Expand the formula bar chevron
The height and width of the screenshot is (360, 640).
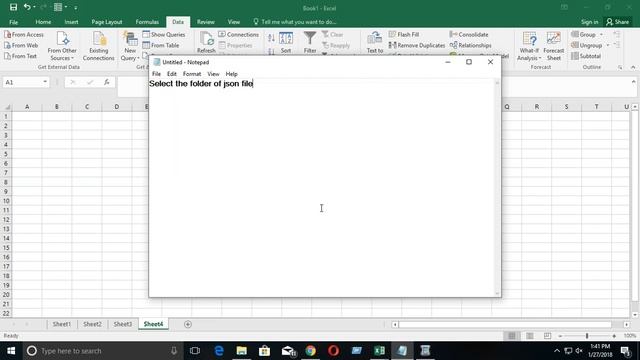point(633,82)
